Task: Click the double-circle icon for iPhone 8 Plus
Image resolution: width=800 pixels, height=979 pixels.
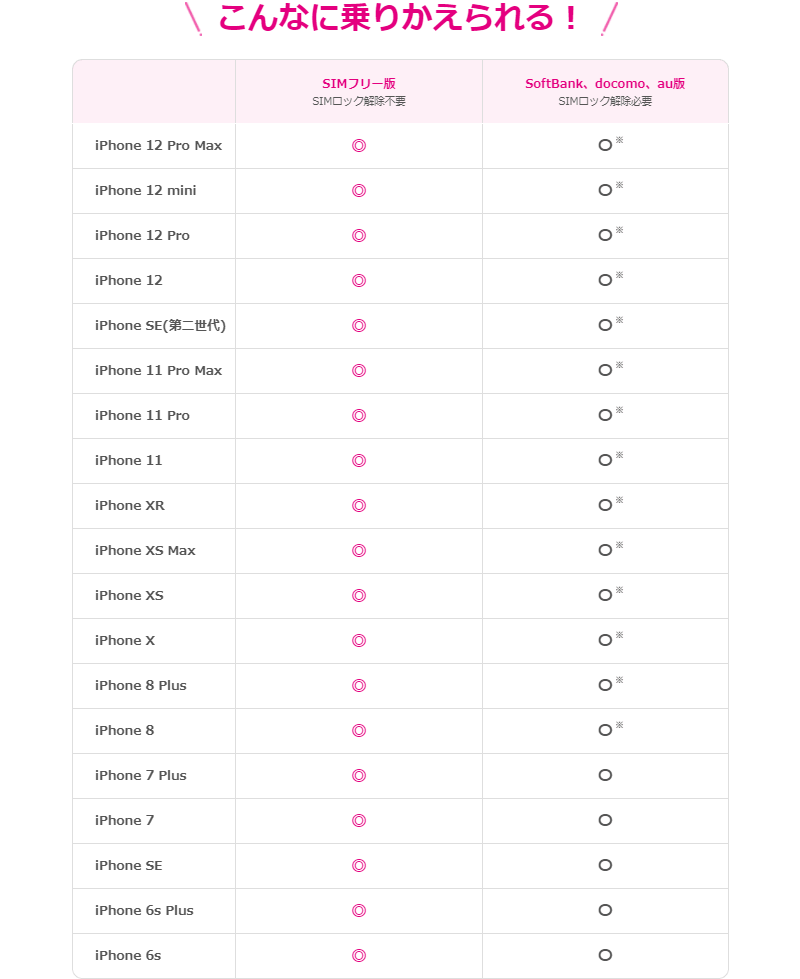Action: click(358, 685)
